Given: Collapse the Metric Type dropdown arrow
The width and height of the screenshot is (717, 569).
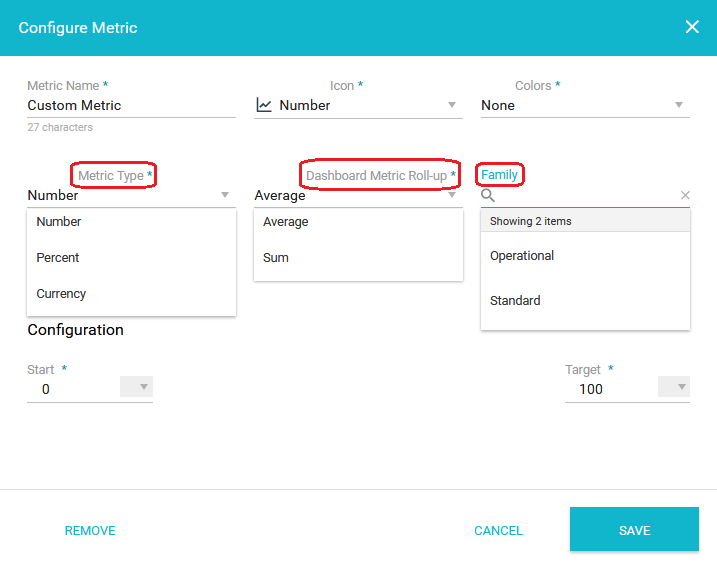Looking at the screenshot, I should click(225, 195).
